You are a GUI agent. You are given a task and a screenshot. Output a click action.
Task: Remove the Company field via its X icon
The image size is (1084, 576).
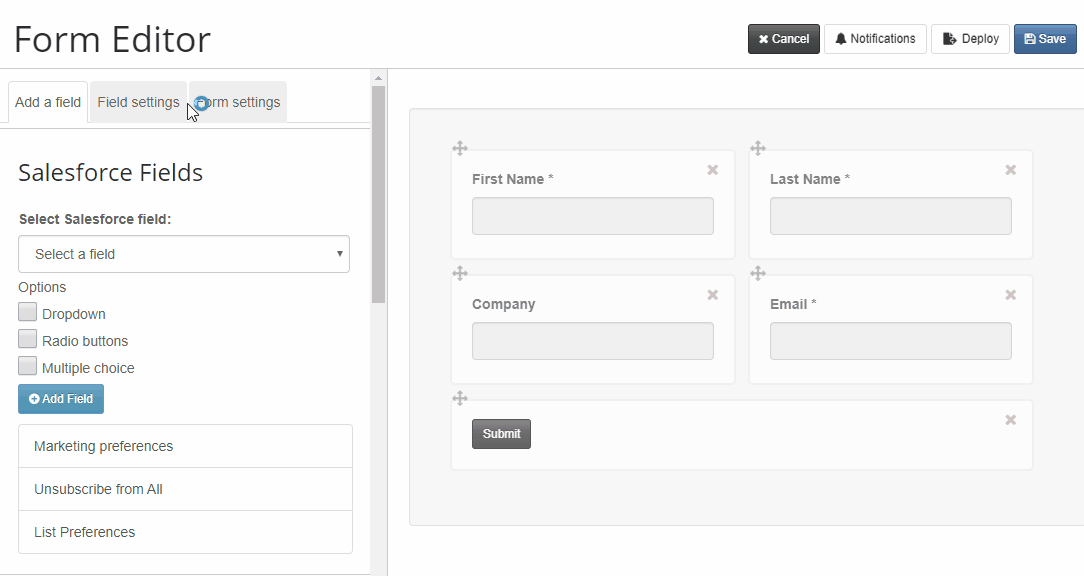tap(713, 295)
